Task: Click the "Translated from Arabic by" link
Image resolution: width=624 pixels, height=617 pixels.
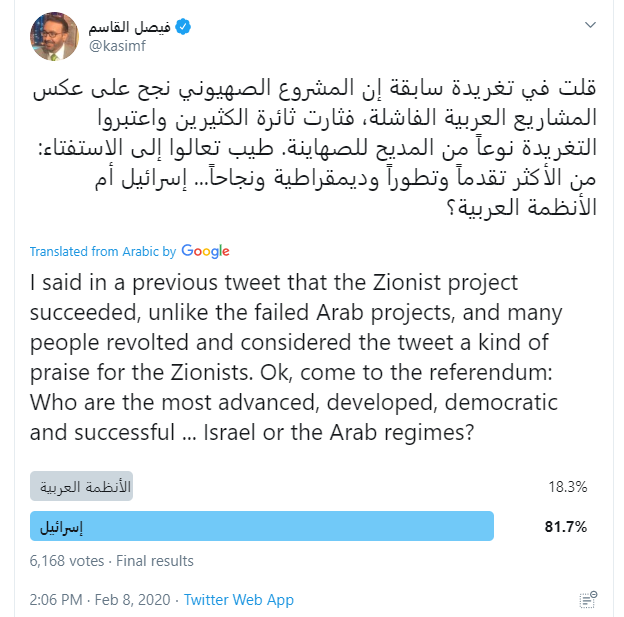Action: click(103, 252)
